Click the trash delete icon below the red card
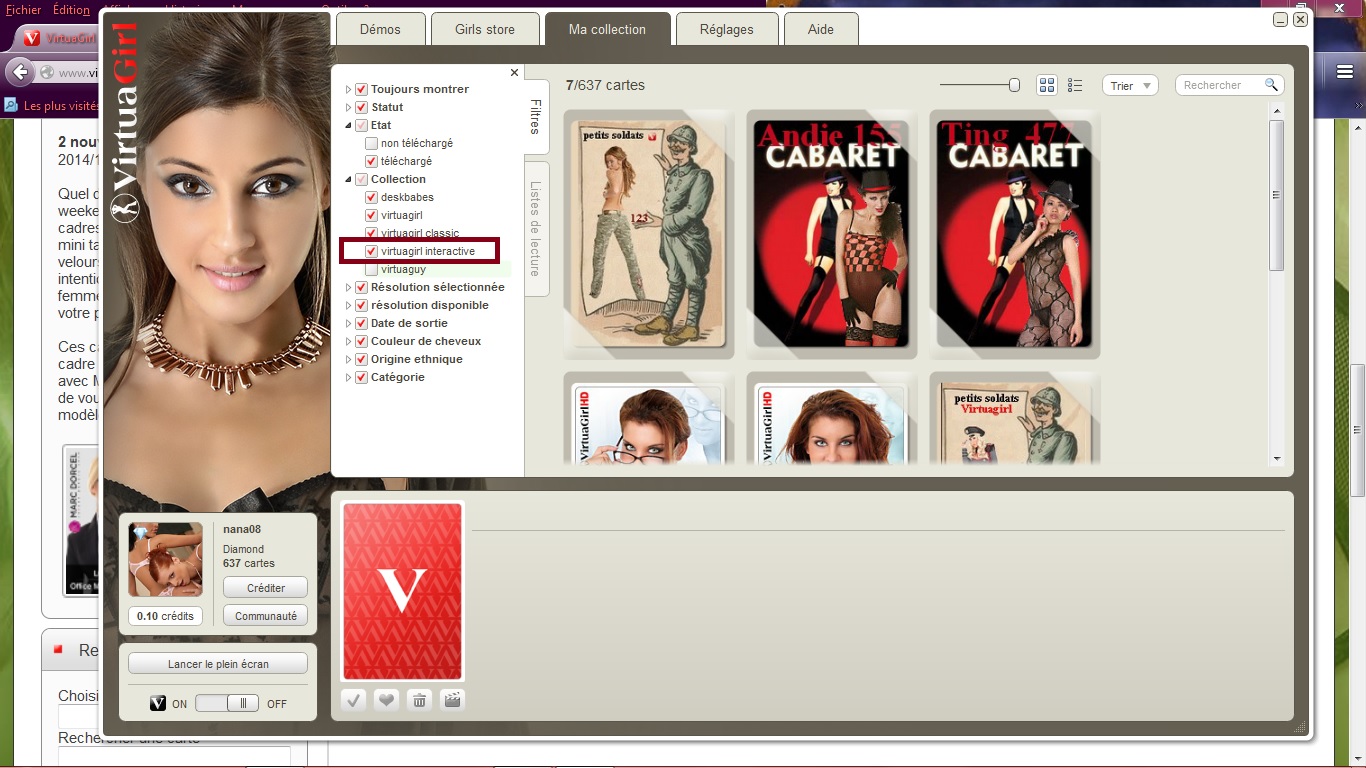This screenshot has height=768, width=1366. [x=420, y=700]
